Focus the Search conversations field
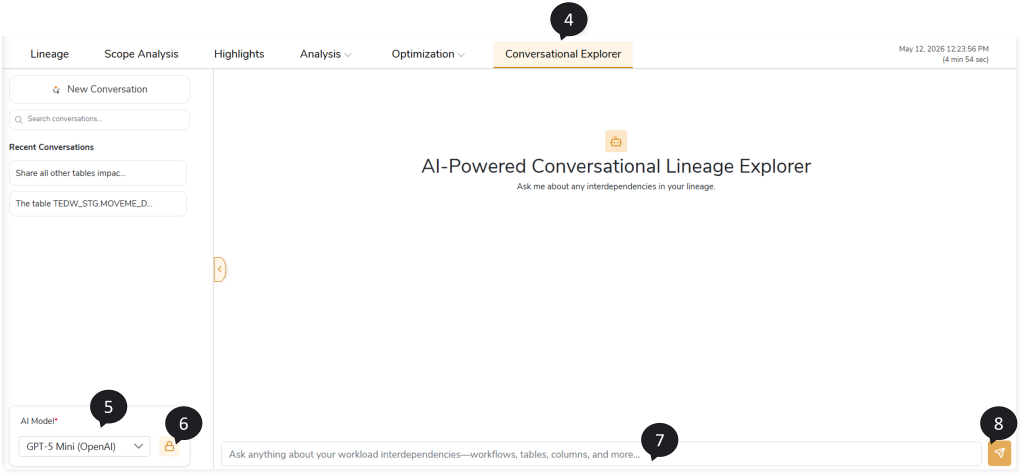The image size is (1024, 476). tap(99, 119)
